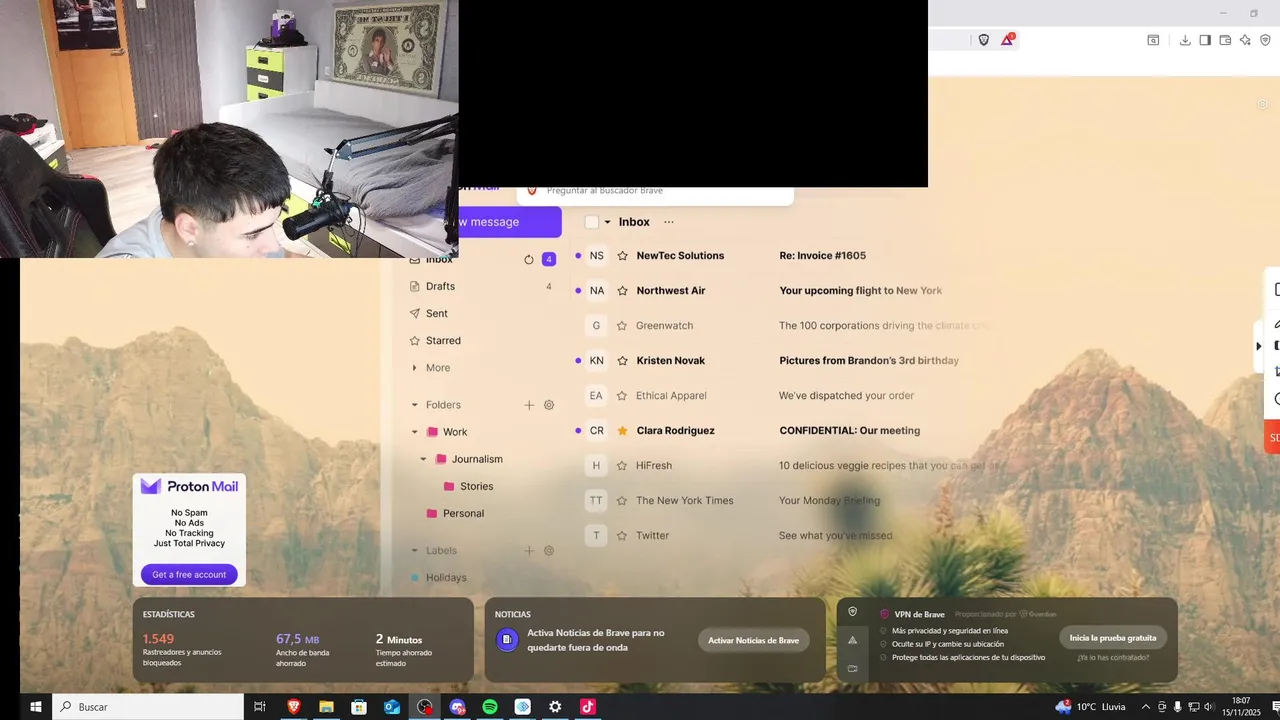Click Activar Noticias de Brave button
Viewport: 1280px width, 720px height.
click(x=753, y=640)
